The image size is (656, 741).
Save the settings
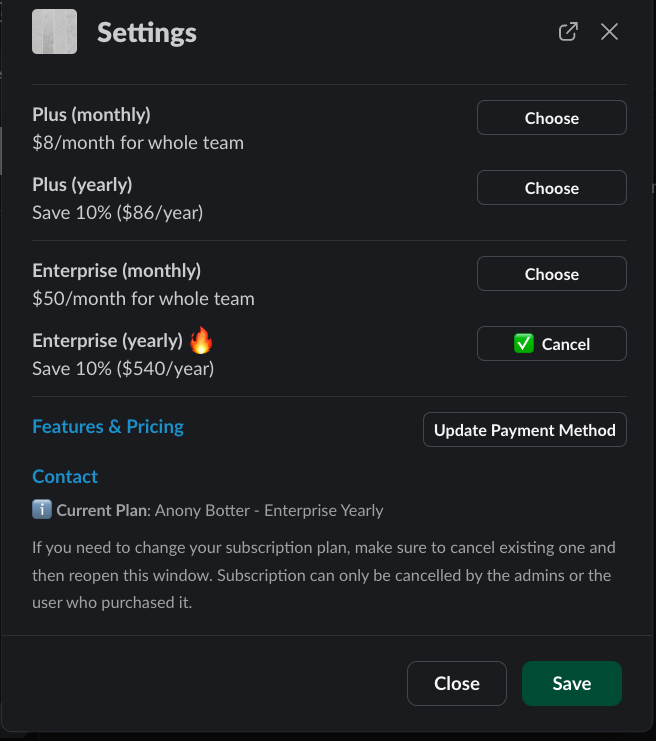[x=571, y=684]
